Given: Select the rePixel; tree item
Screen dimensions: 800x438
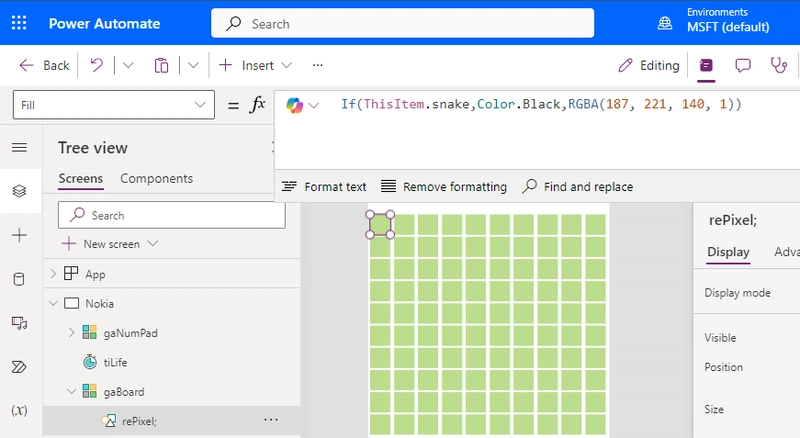Looking at the screenshot, I should click(139, 421).
